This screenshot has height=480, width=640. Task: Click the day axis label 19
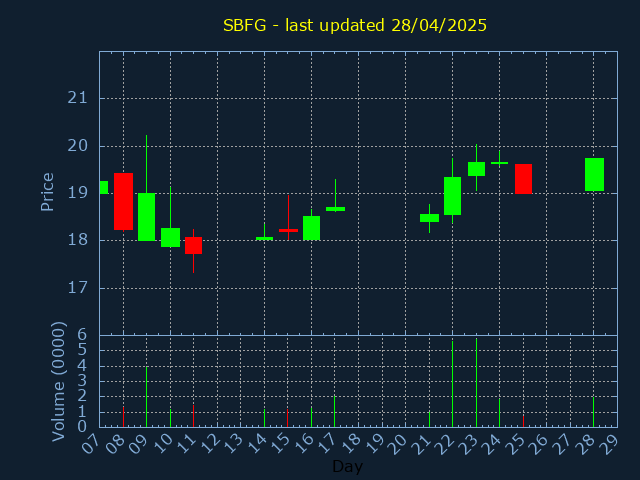click(x=374, y=444)
